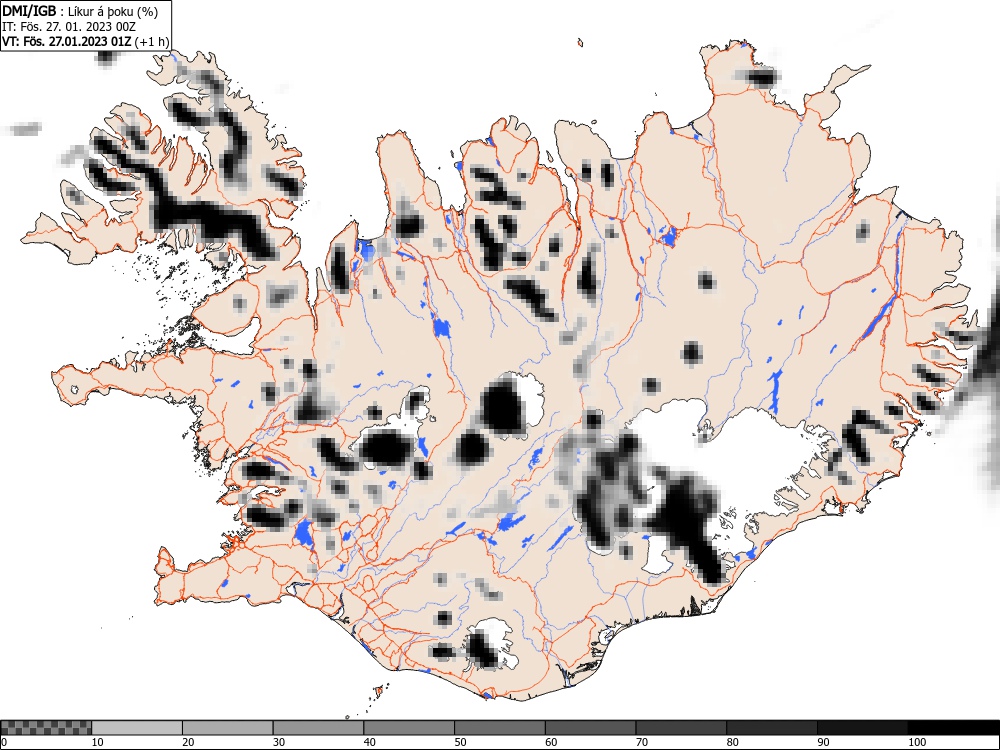Screen dimensions: 1000x750
Task: Click the legend label '10'
Action: point(98,742)
